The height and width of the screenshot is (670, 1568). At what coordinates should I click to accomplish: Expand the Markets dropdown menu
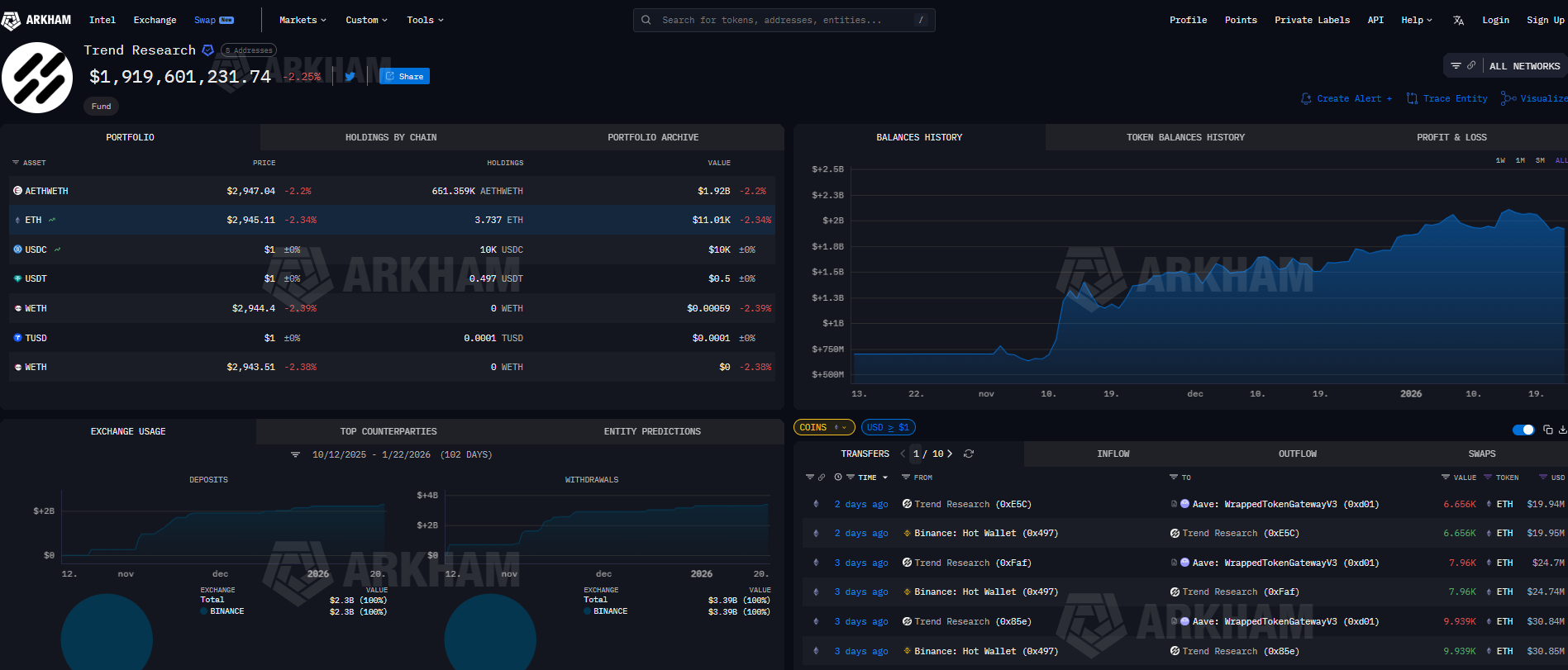point(303,20)
